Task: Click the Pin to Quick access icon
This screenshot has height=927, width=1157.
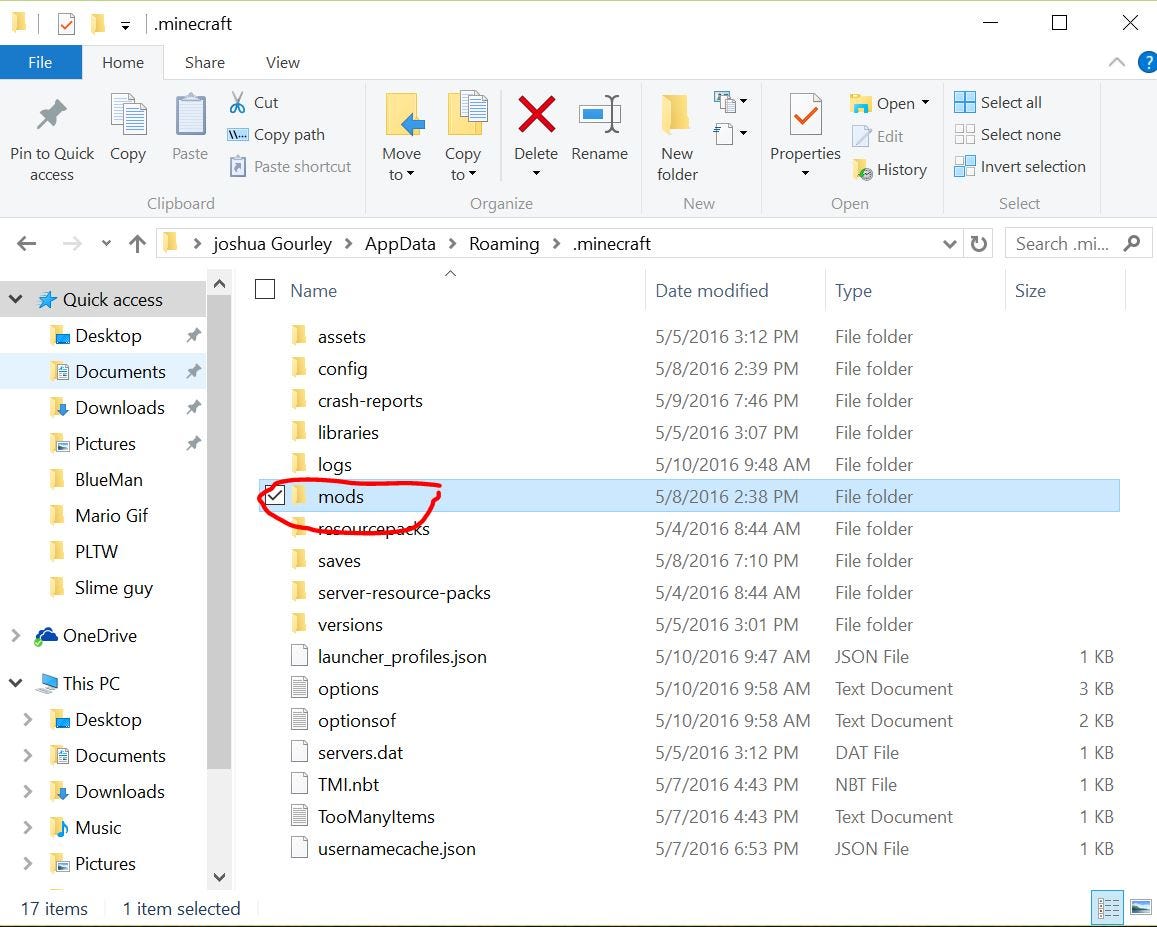Action: [51, 115]
